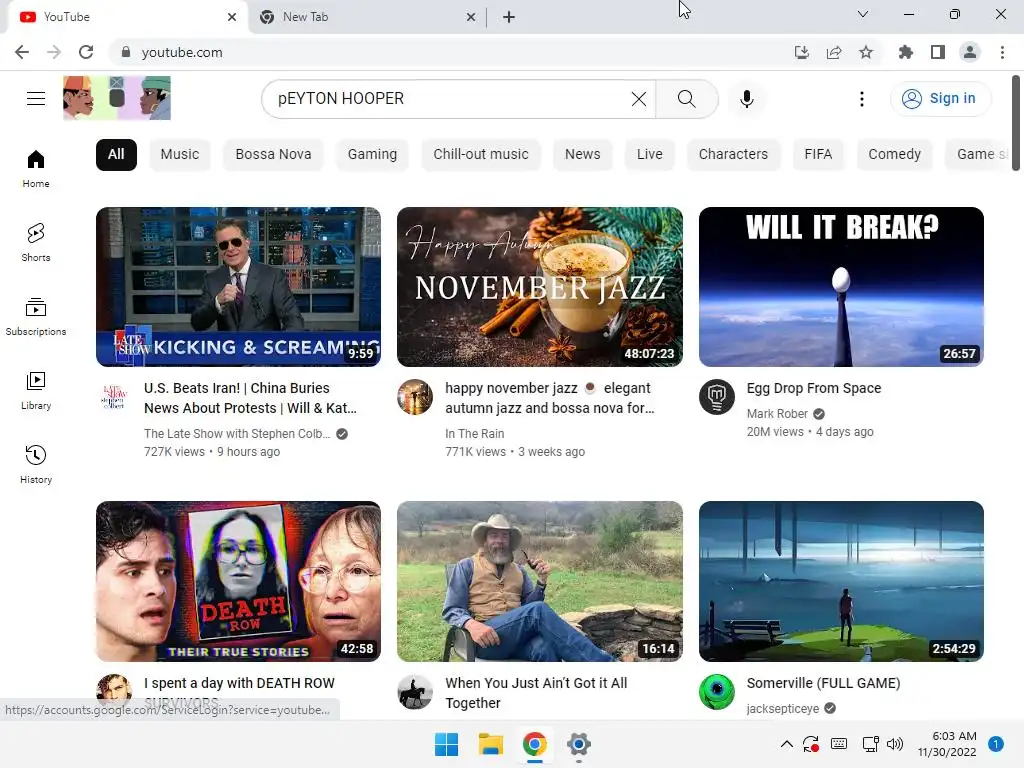The height and width of the screenshot is (768, 1024).
Task: Select the Characters filter chip
Action: click(x=733, y=154)
